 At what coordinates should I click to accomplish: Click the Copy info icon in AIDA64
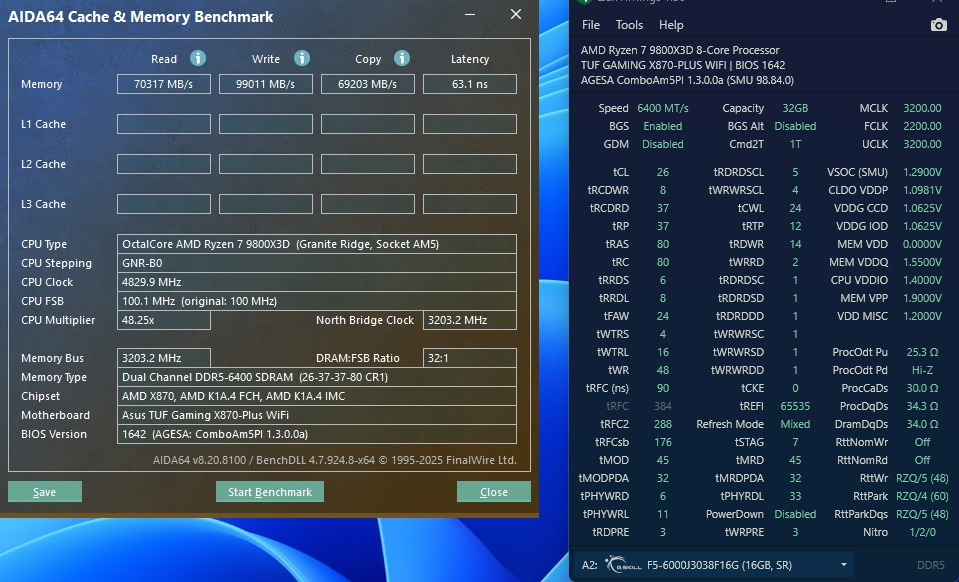[x=402, y=58]
